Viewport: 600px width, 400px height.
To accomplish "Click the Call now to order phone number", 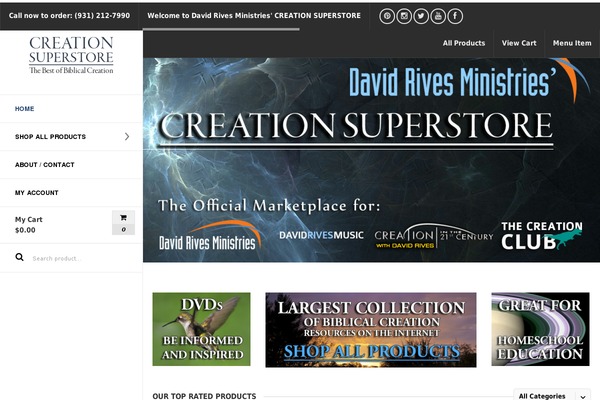I will pos(69,16).
